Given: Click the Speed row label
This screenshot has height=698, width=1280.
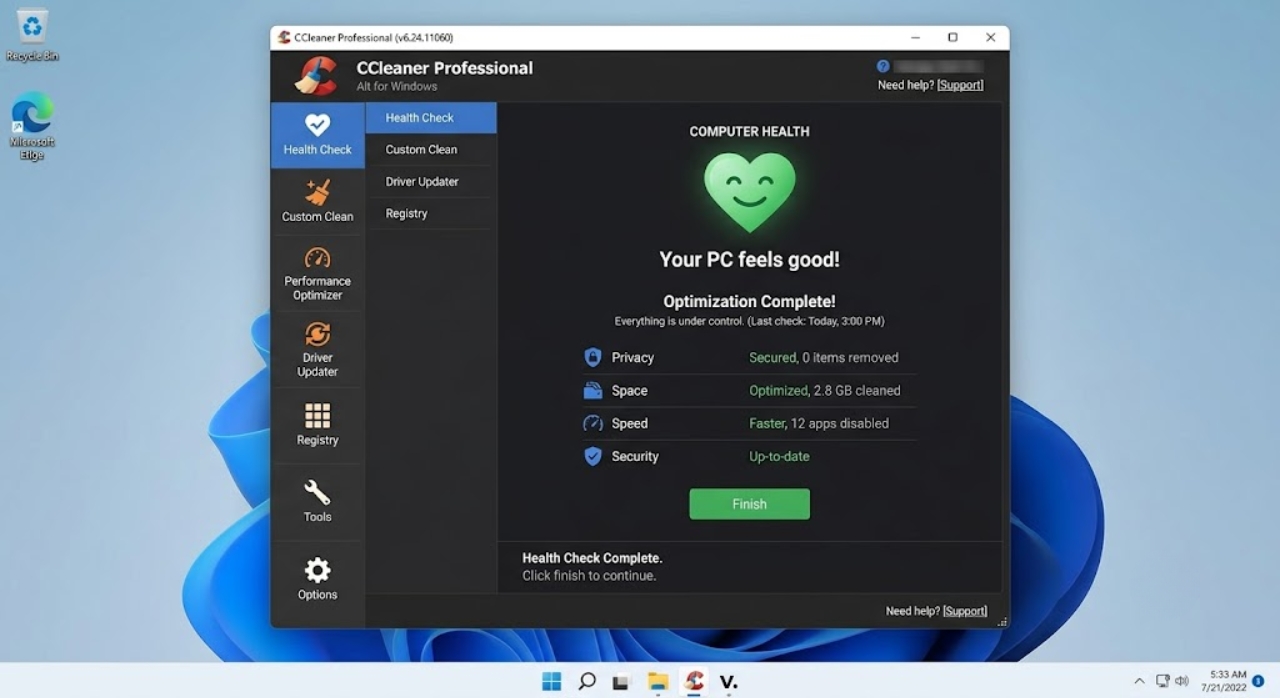Looking at the screenshot, I should point(630,423).
